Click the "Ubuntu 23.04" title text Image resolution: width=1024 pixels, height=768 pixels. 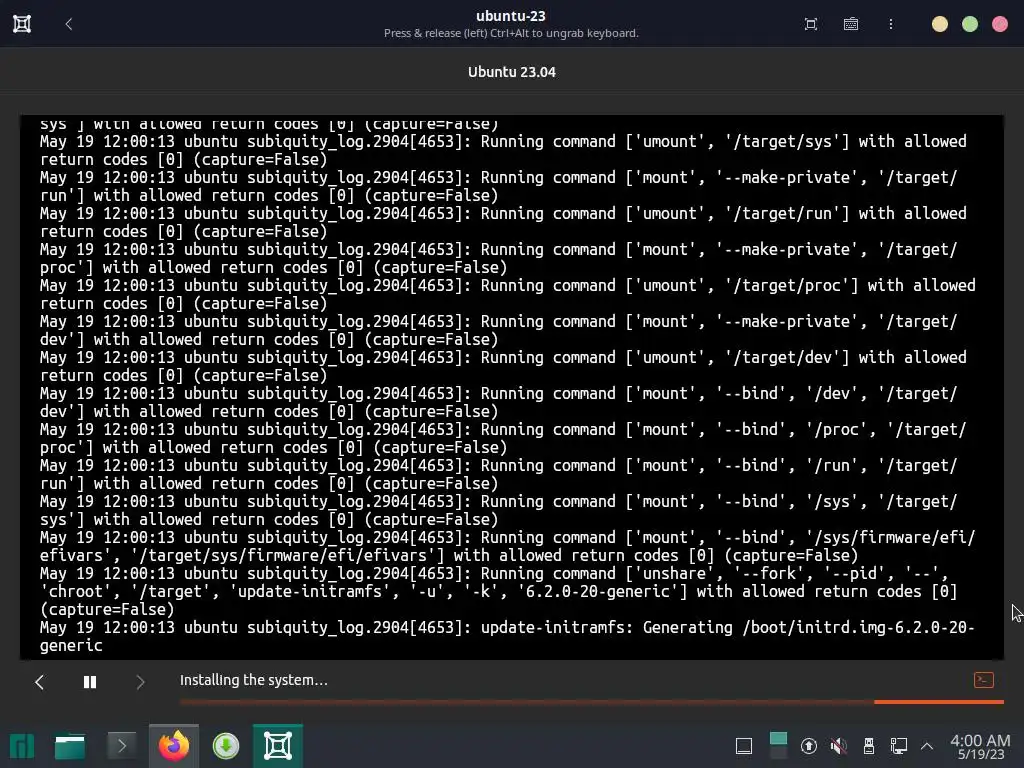(512, 72)
